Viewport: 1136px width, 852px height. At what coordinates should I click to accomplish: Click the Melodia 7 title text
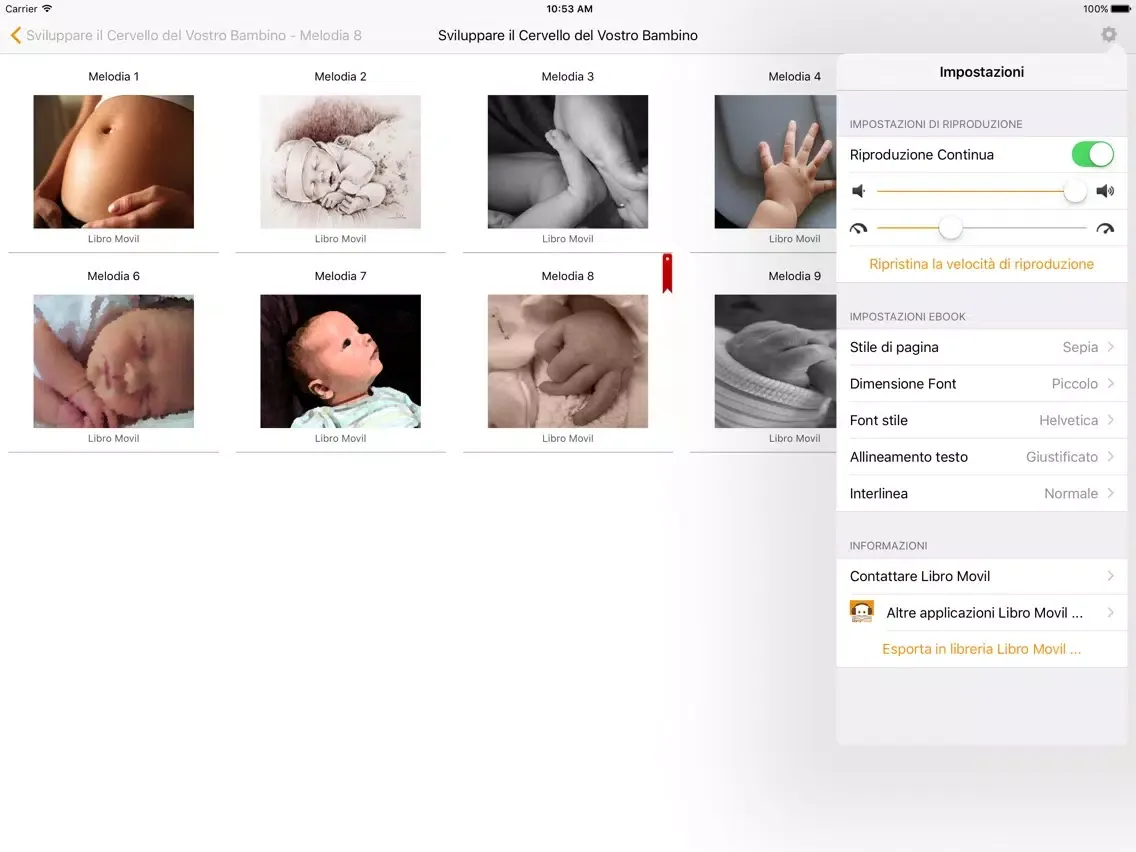341,276
